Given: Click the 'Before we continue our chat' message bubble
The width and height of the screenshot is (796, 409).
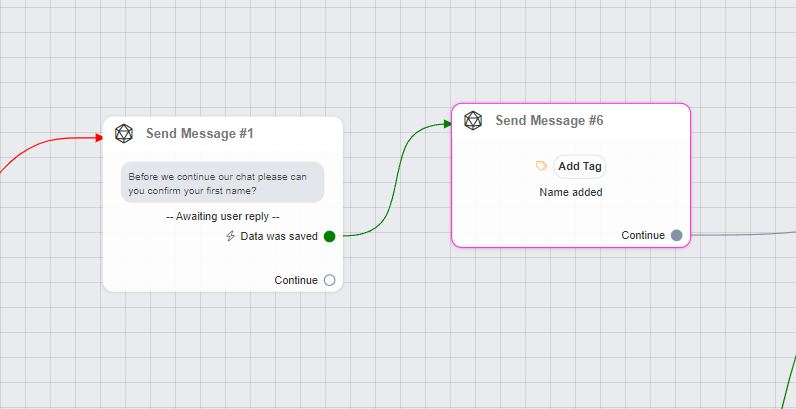Looking at the screenshot, I should tap(222, 182).
